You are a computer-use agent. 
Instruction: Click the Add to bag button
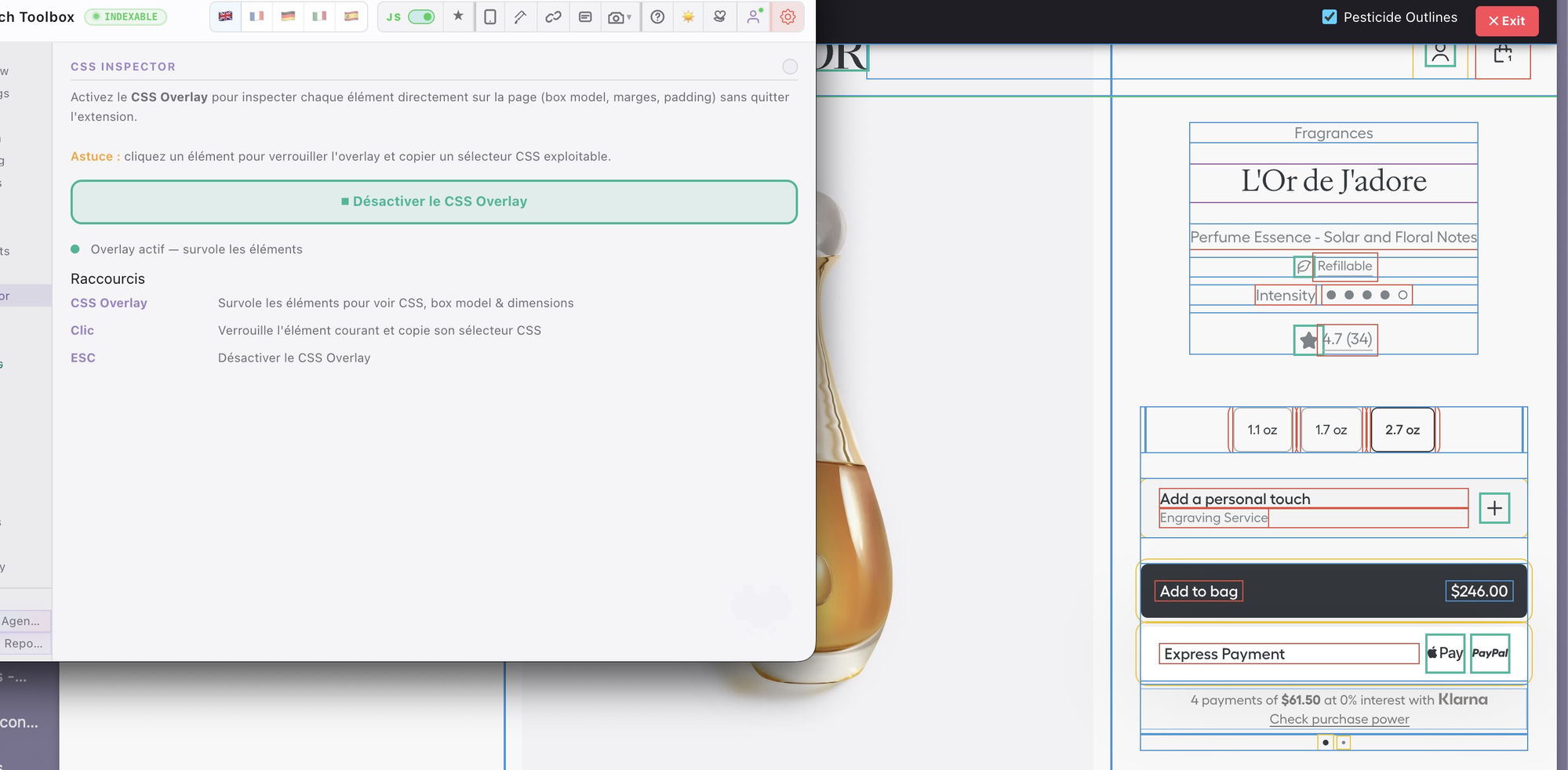pyautogui.click(x=1333, y=590)
